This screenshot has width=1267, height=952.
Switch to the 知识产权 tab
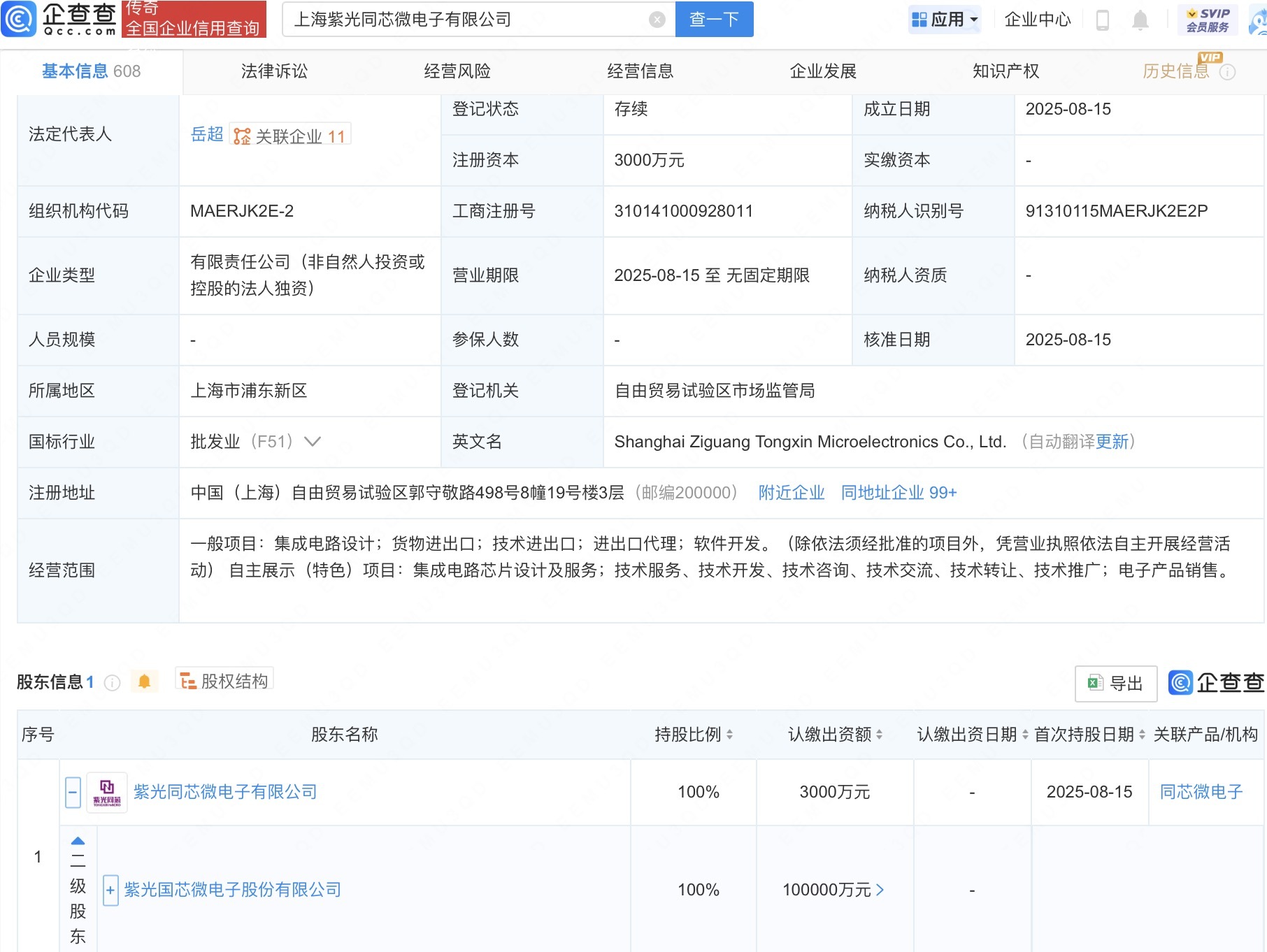[x=1005, y=71]
